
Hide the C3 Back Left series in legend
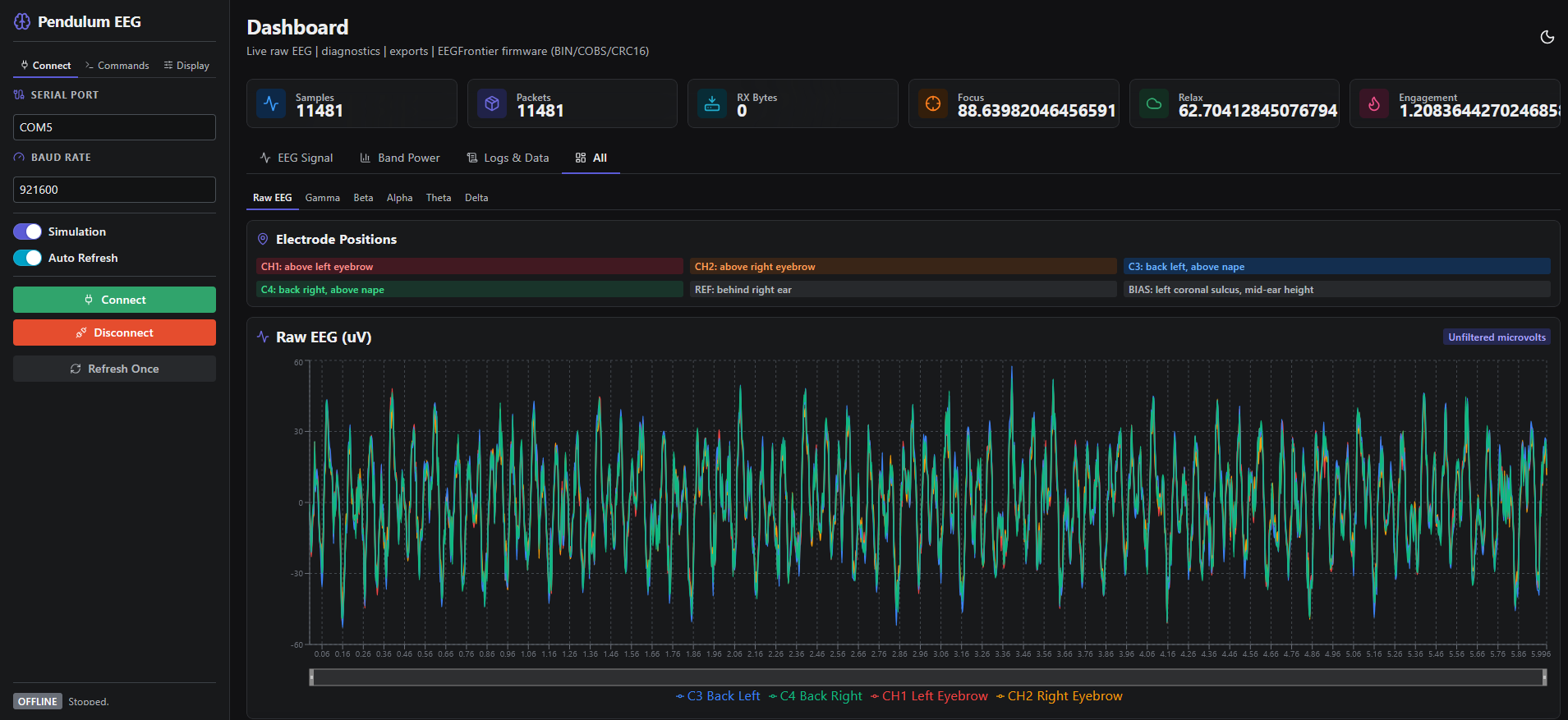(x=719, y=696)
